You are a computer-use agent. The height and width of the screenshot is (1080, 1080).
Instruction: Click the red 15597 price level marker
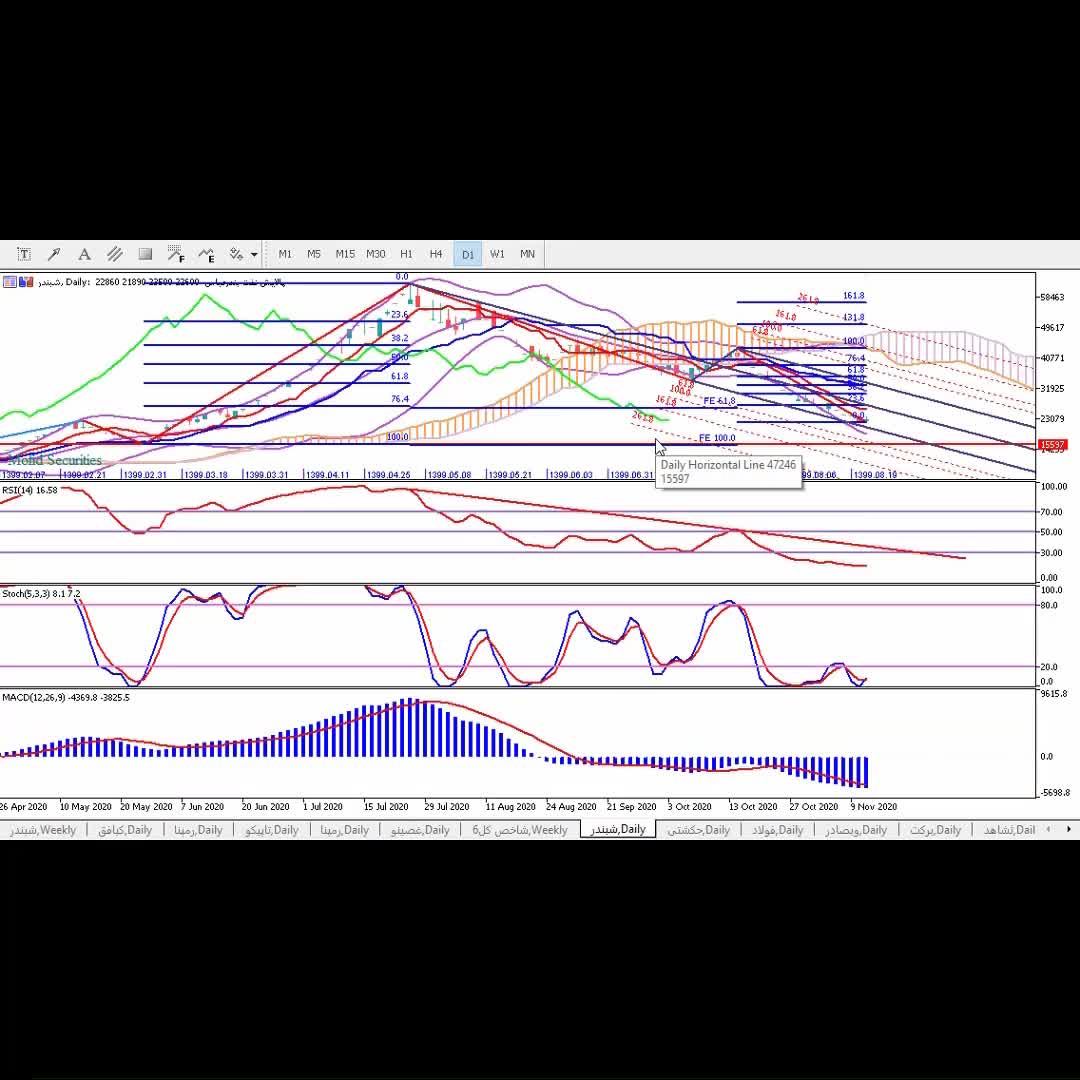(1053, 445)
